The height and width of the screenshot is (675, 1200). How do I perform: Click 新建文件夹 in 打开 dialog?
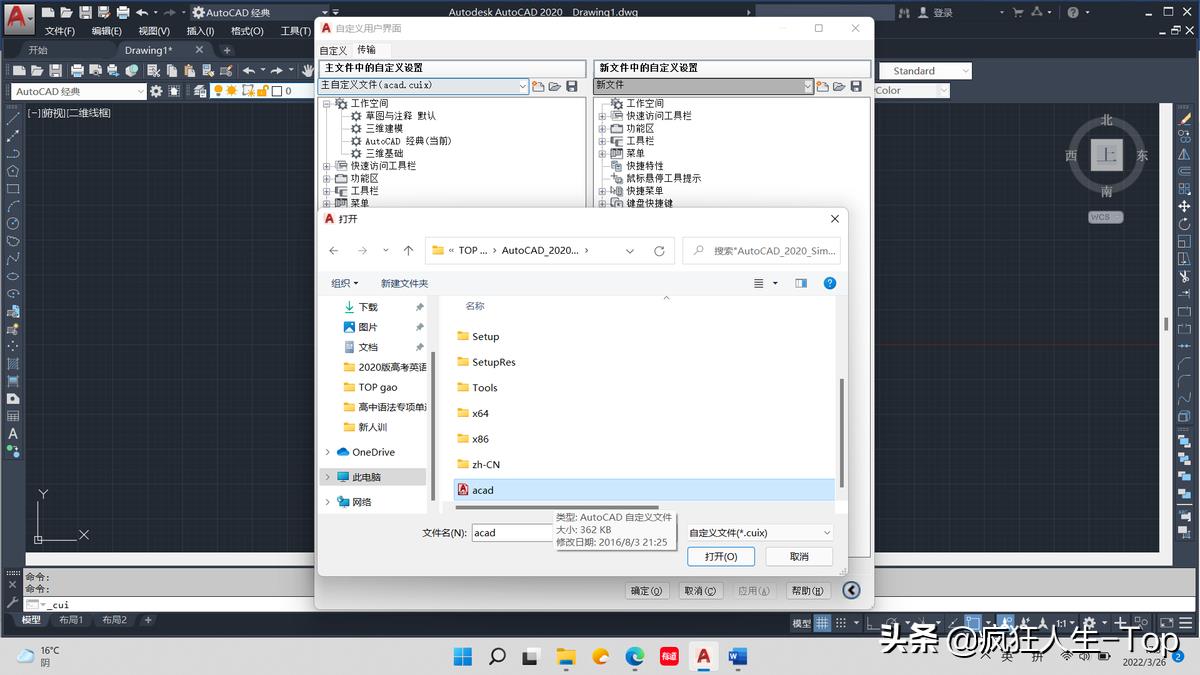point(404,284)
